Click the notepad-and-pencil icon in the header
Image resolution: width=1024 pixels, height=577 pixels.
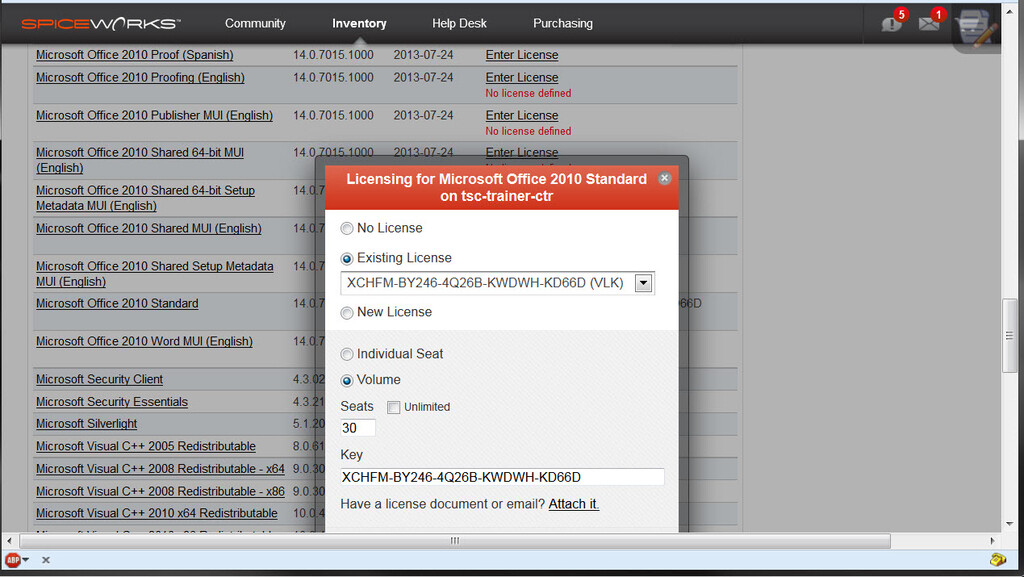[x=973, y=27]
